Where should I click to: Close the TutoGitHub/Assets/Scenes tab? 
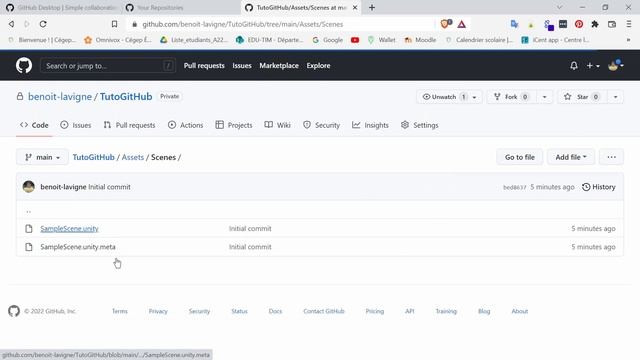[355, 7]
